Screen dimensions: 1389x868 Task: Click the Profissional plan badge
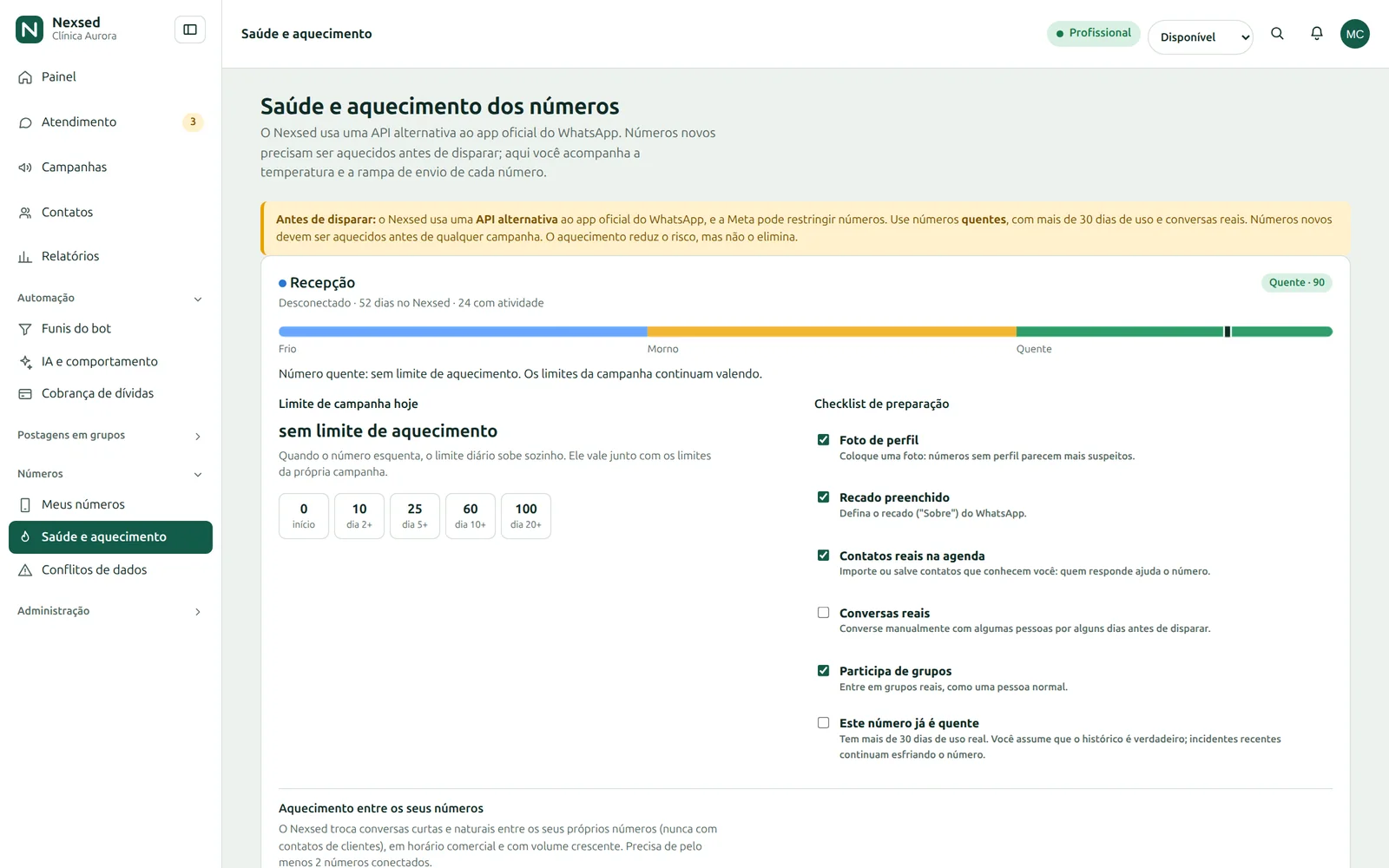coord(1094,33)
